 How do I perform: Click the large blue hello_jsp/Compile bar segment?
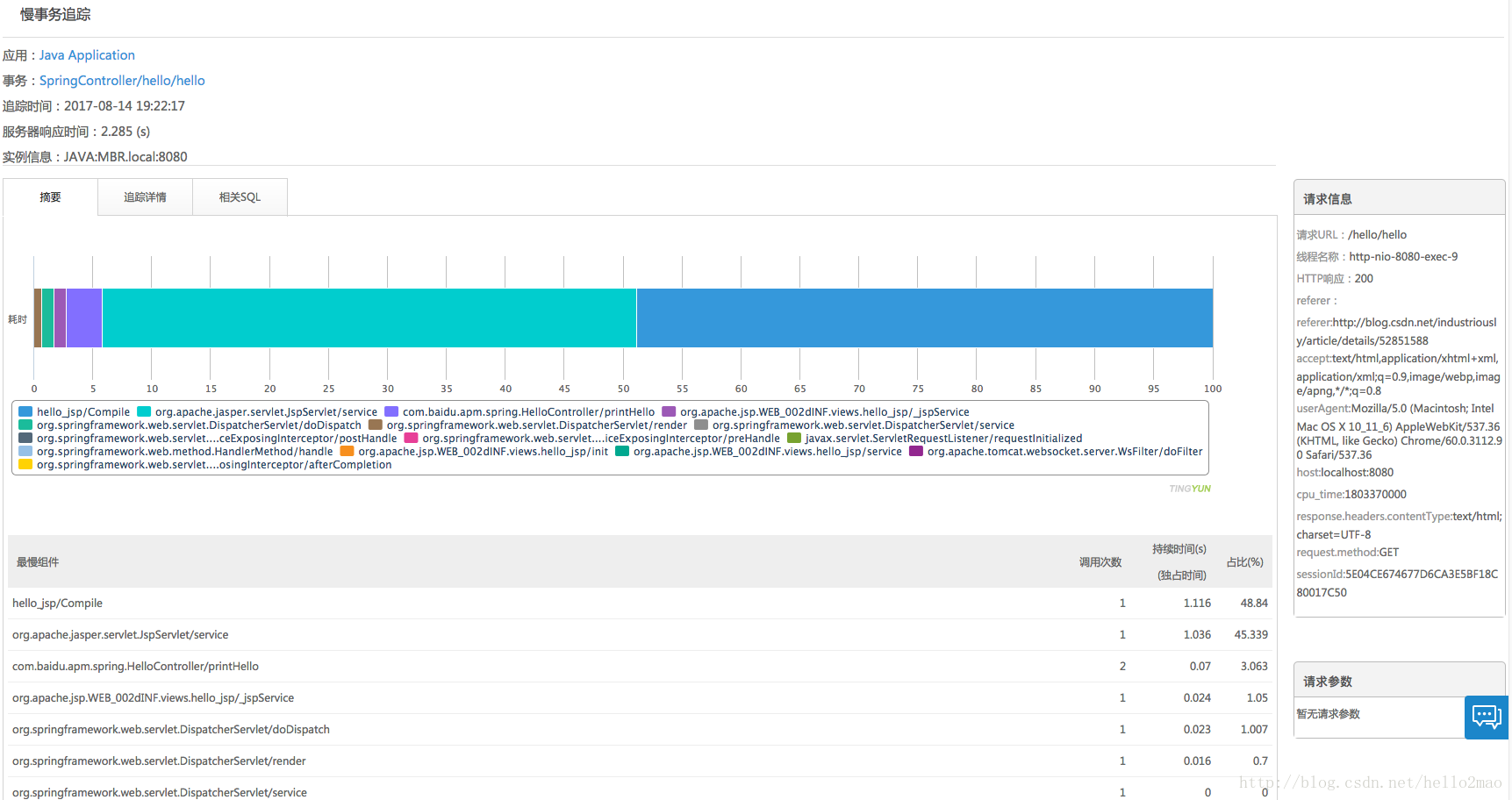coord(925,318)
